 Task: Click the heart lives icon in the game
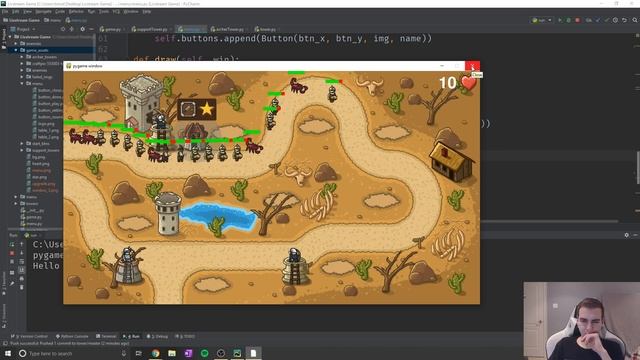[x=469, y=83]
